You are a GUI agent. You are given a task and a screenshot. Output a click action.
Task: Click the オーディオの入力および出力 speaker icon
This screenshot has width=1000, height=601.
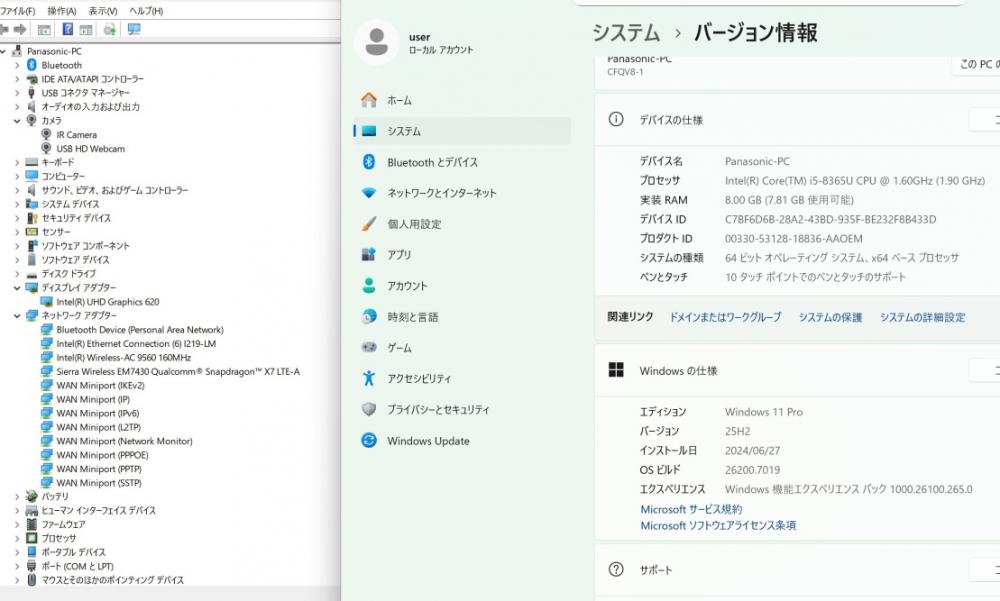[x=31, y=107]
